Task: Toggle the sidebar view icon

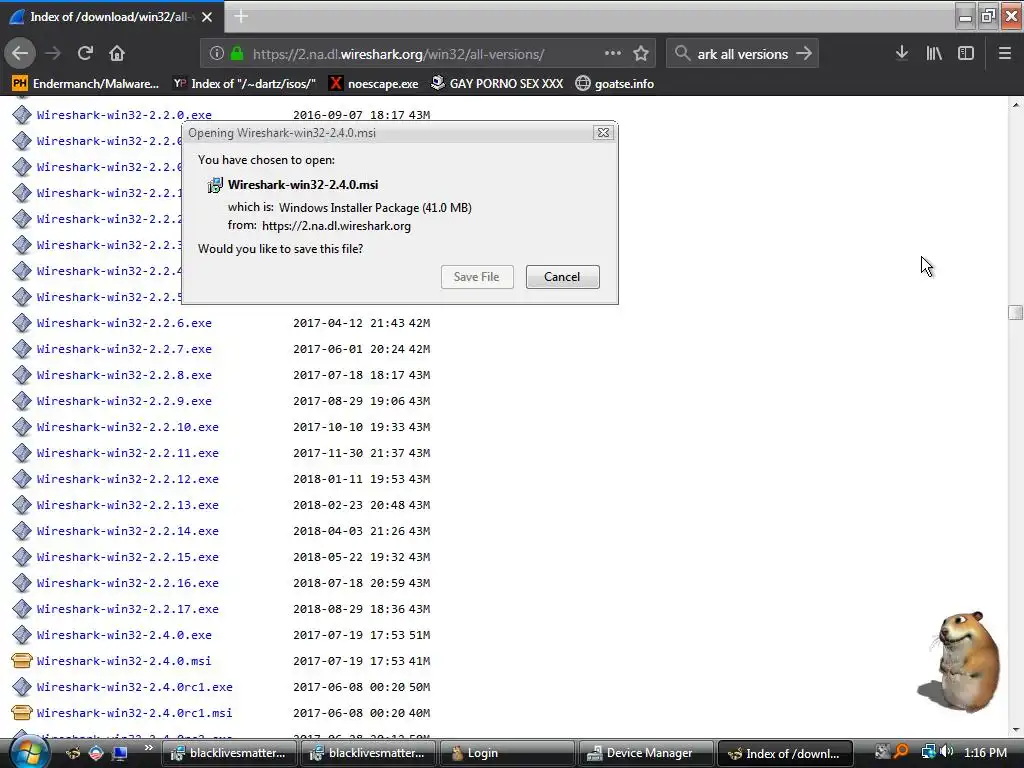Action: 966,54
